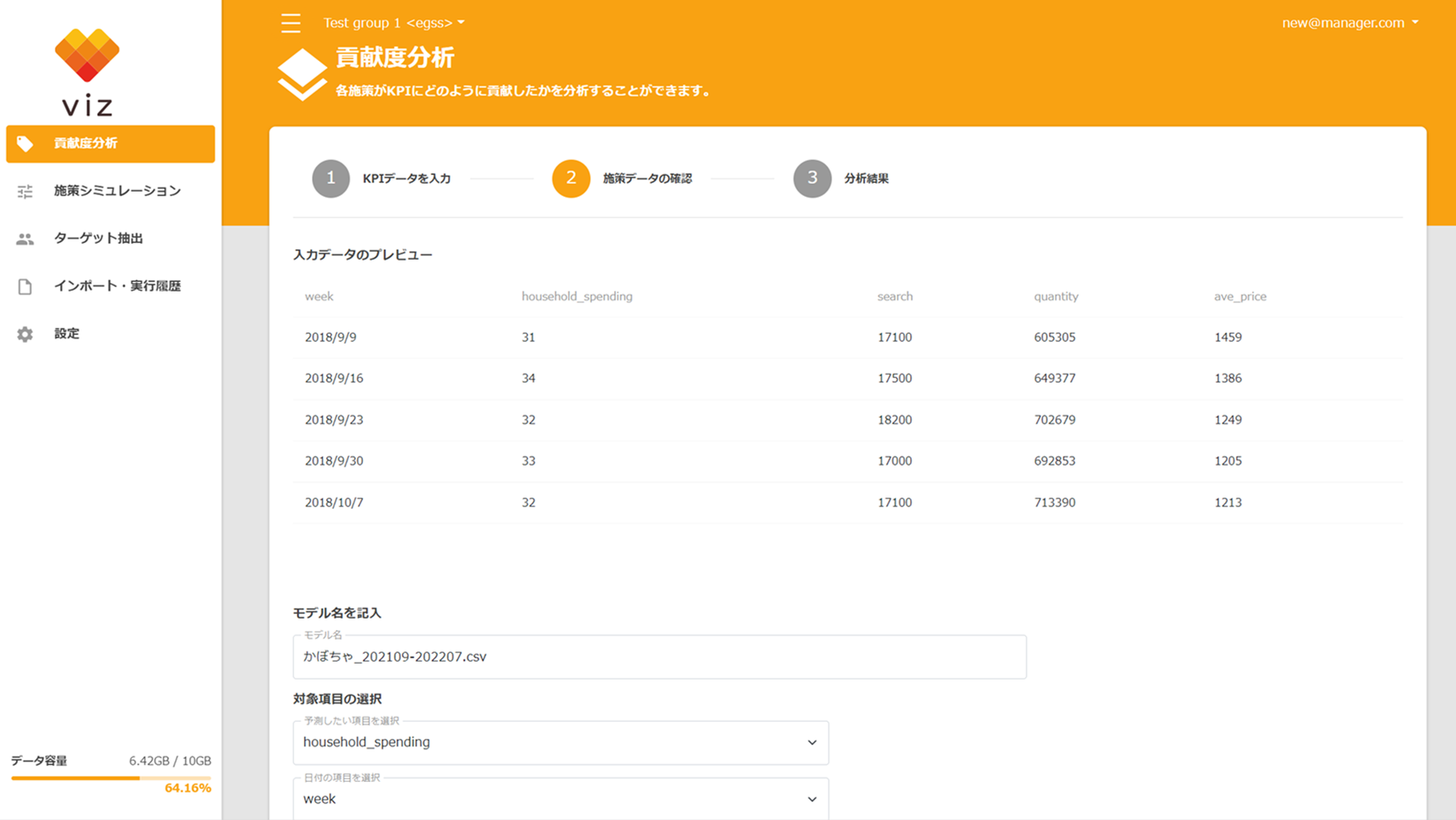
Task: Click the 入力データのプレビュー heading
Action: tap(362, 254)
